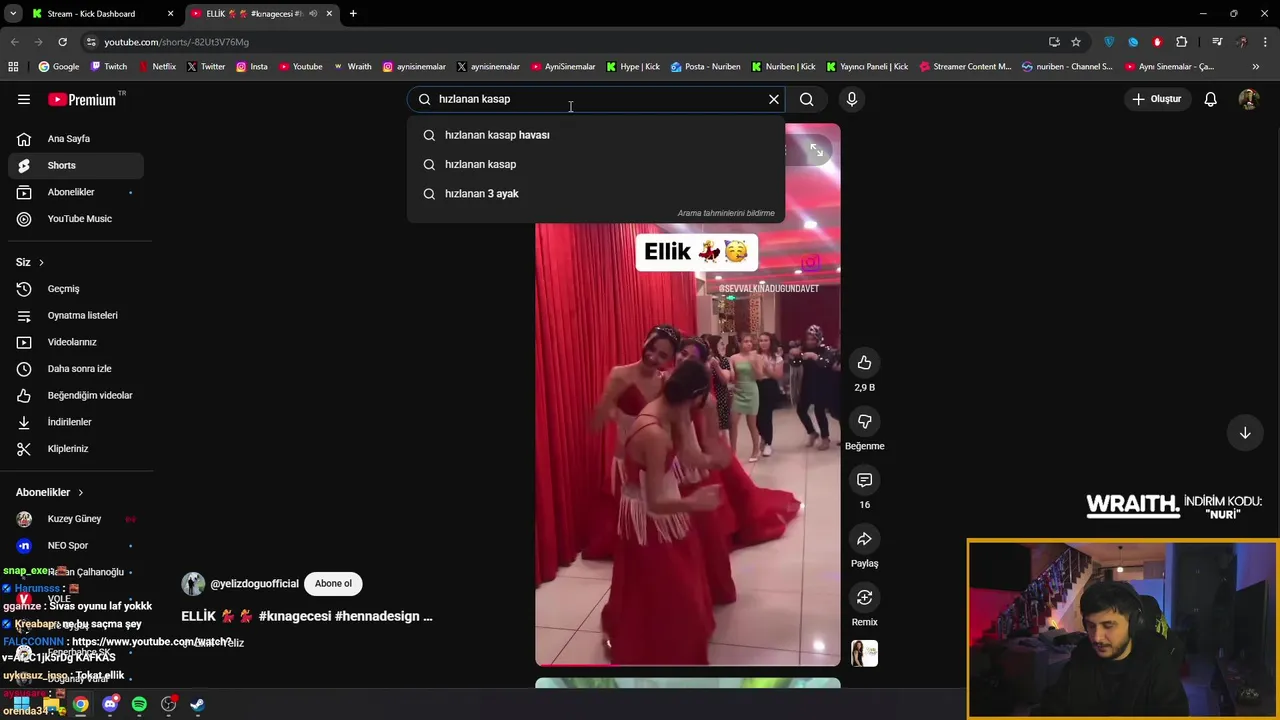Click the #kınagecesi hashtag
Screen dimensions: 1280x720
[x=295, y=616]
